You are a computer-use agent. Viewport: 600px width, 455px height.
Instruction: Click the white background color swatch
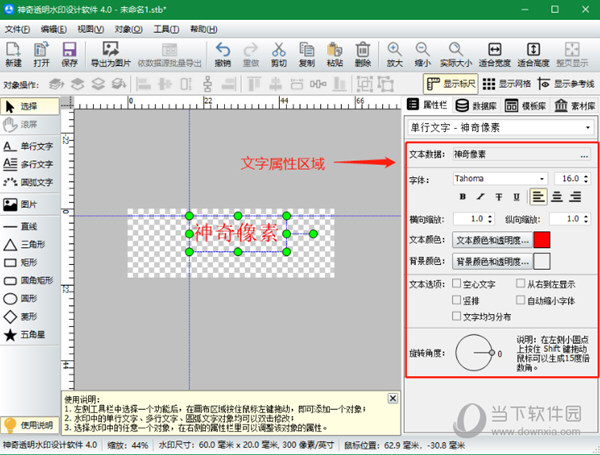[x=542, y=261]
